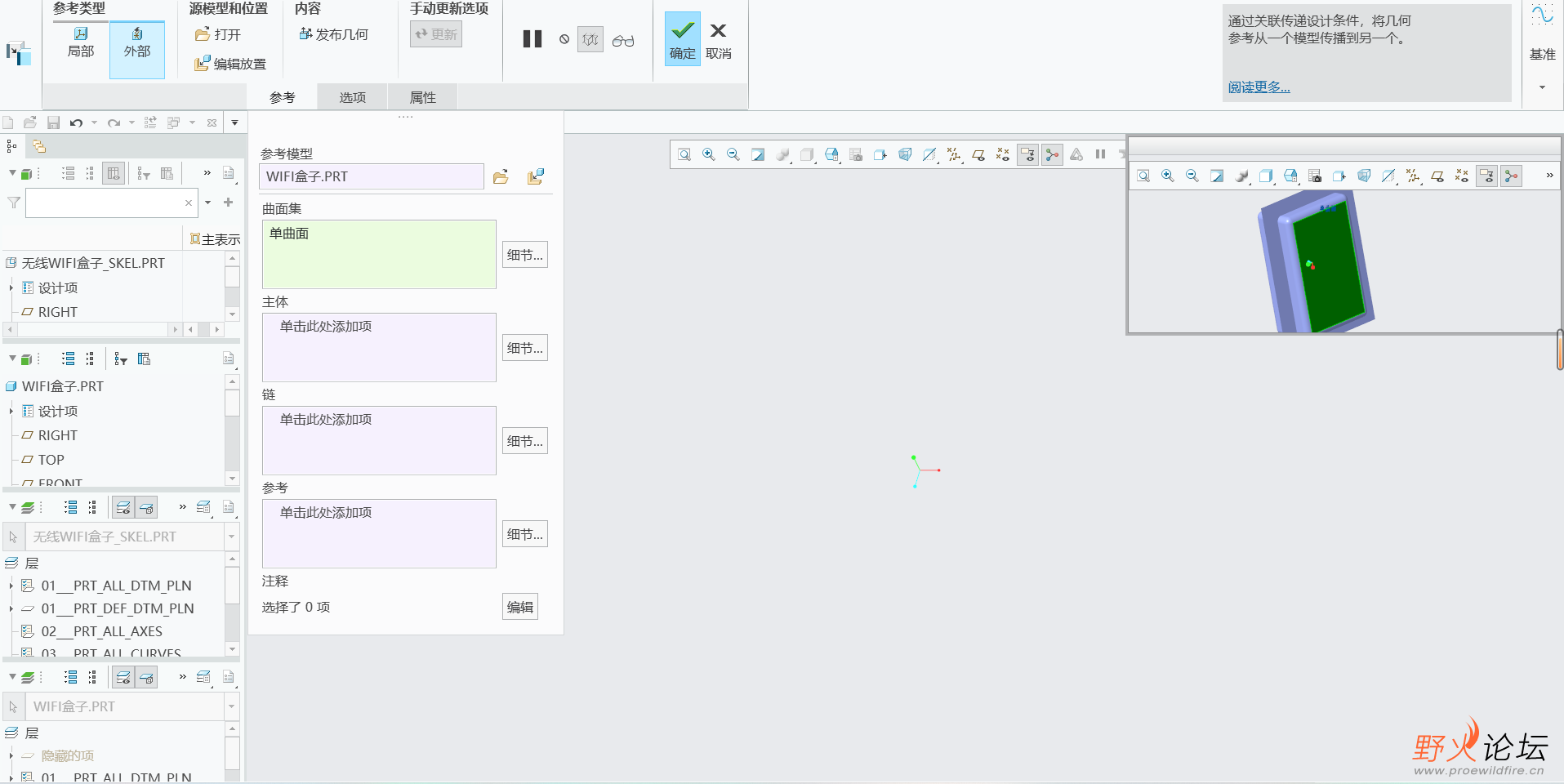Image resolution: width=1564 pixels, height=784 pixels.
Task: Switch to the model tree tab icon
Action: click(x=11, y=146)
